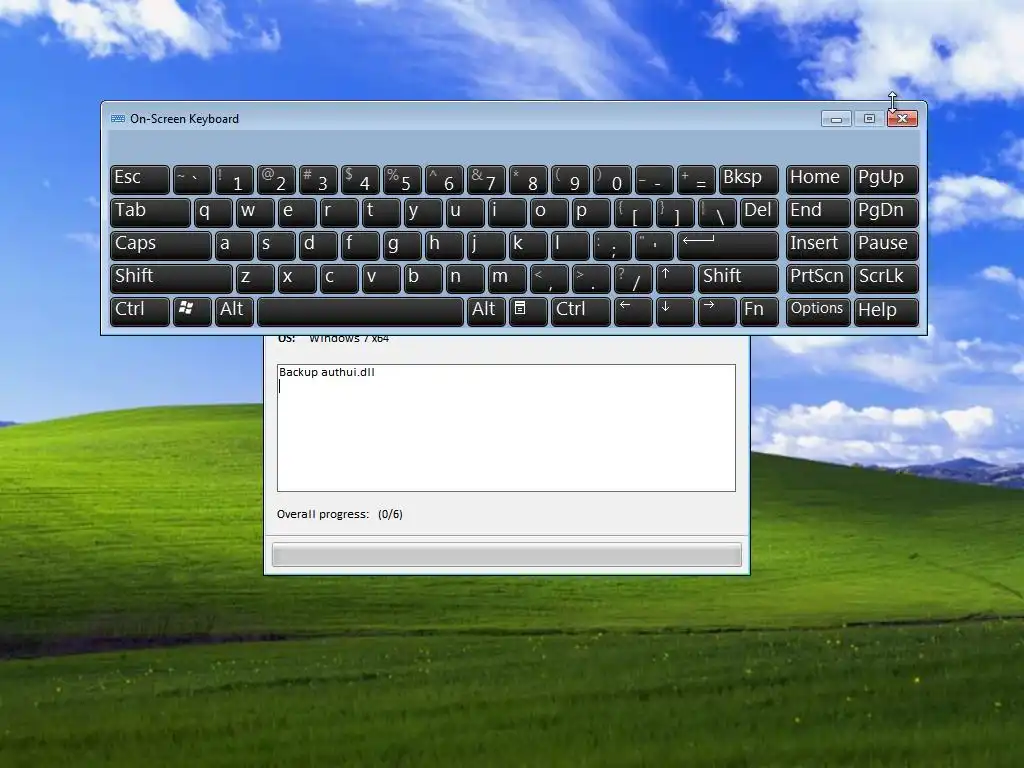Toggle the right Ctrl key

click(x=581, y=311)
